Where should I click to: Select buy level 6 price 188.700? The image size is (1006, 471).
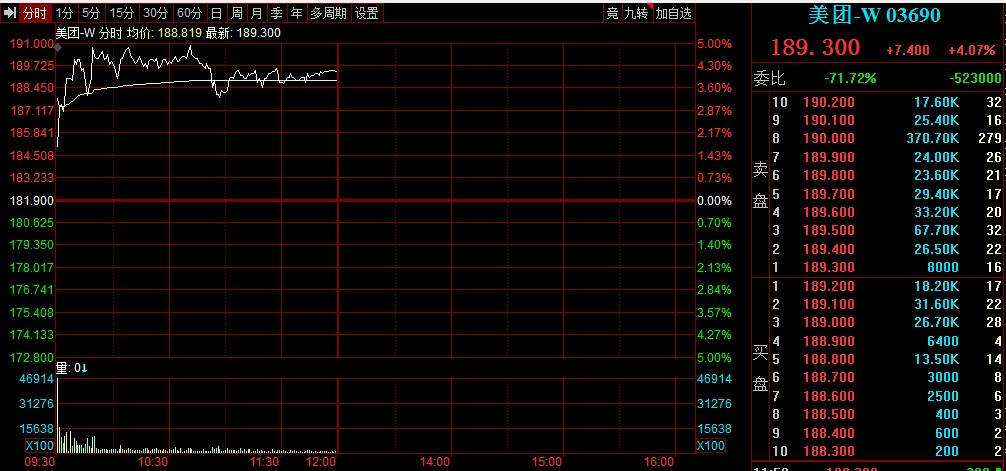click(x=829, y=377)
